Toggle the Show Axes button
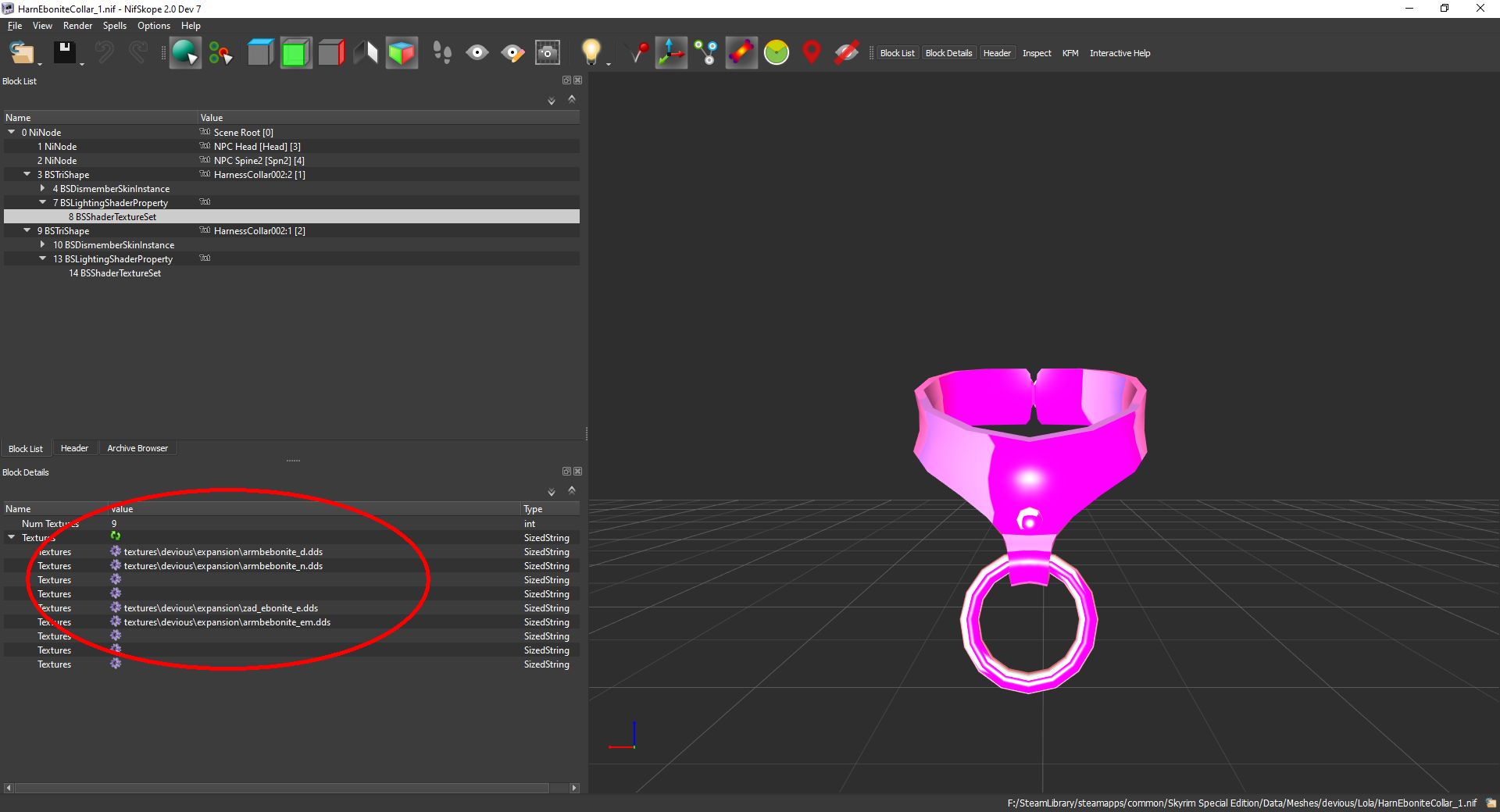 tap(671, 53)
